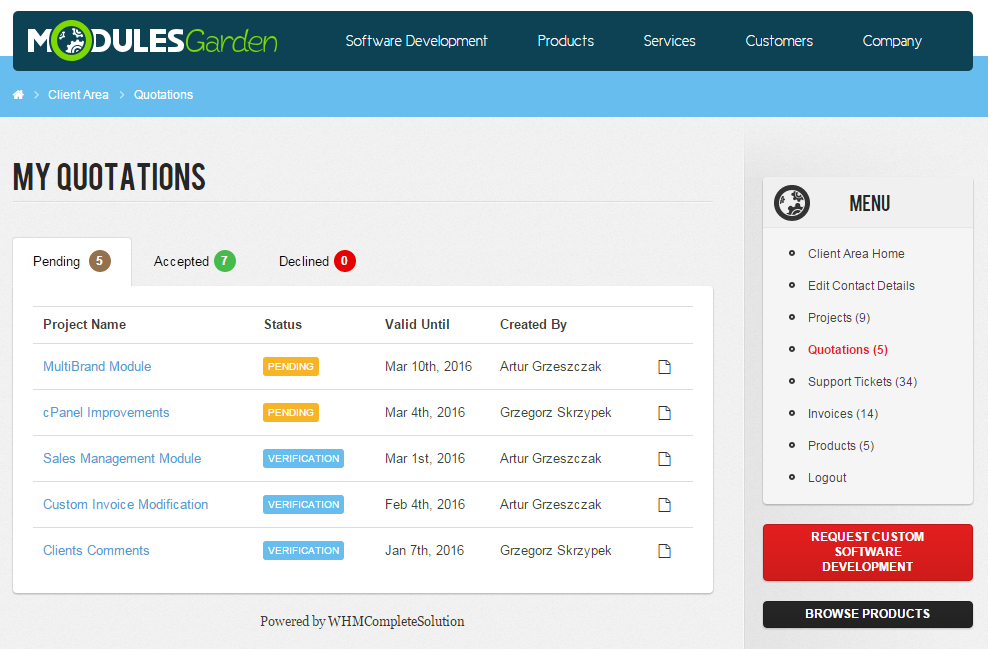Click the date Mar 10th, 2016
The image size is (988, 649).
428,367
